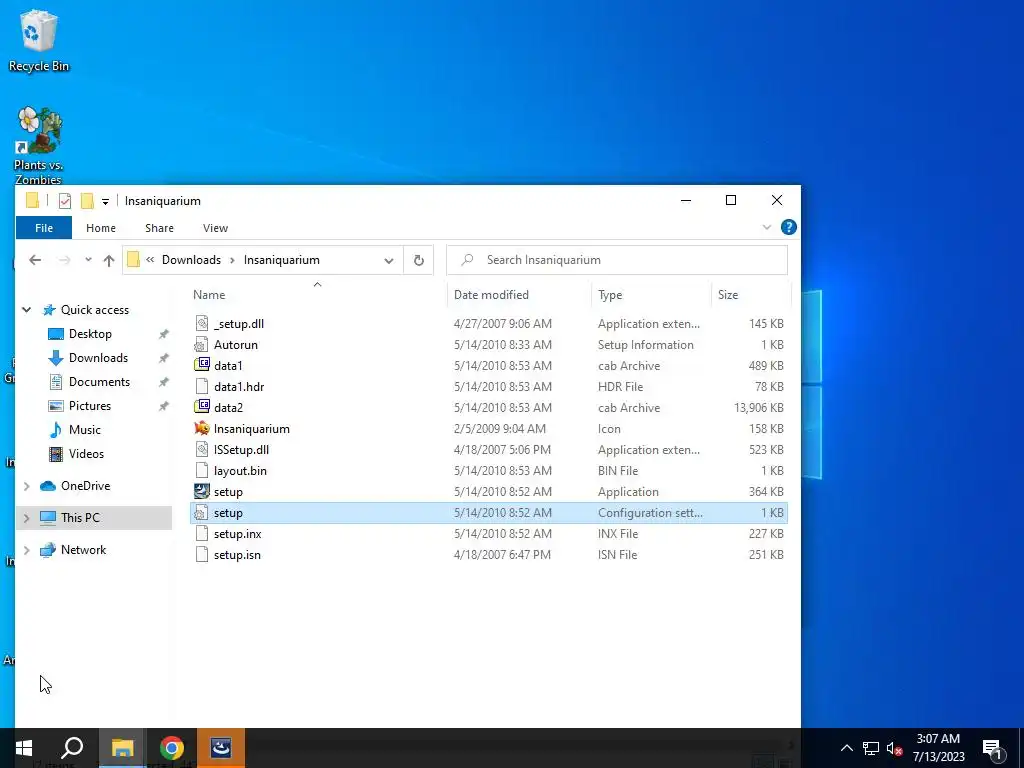The width and height of the screenshot is (1024, 768).
Task: Select the _setup.dll file icon
Action: pos(202,323)
